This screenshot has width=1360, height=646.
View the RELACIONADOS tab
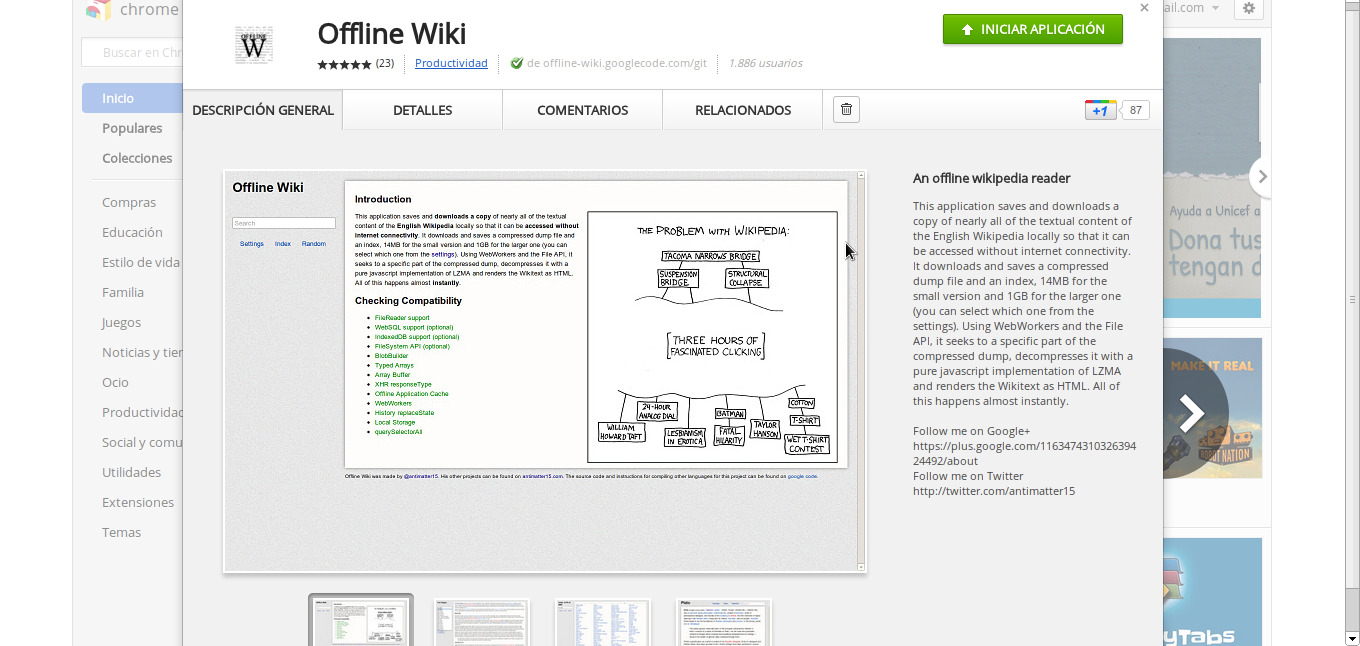click(742, 110)
